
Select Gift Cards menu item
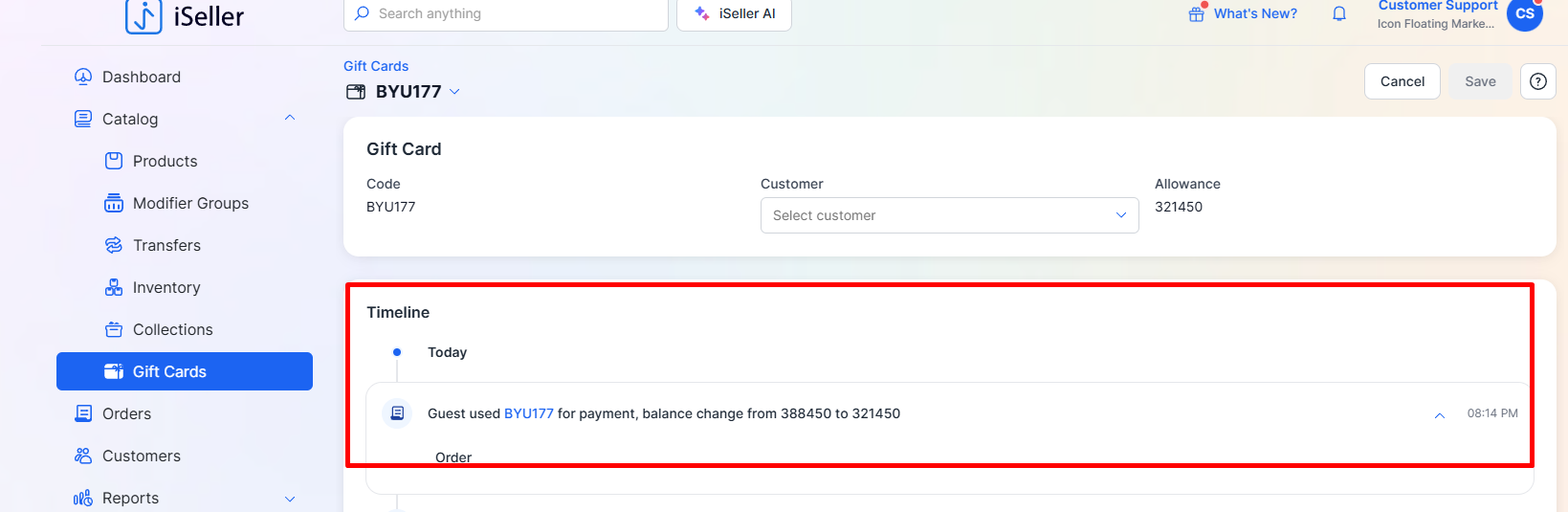pyautogui.click(x=185, y=371)
